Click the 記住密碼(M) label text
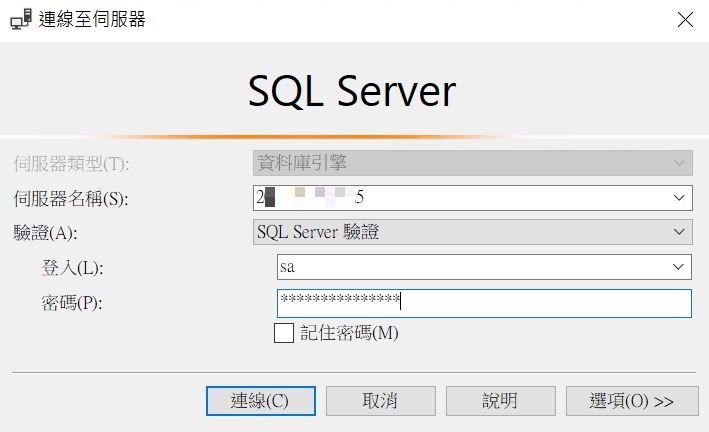 coord(349,333)
